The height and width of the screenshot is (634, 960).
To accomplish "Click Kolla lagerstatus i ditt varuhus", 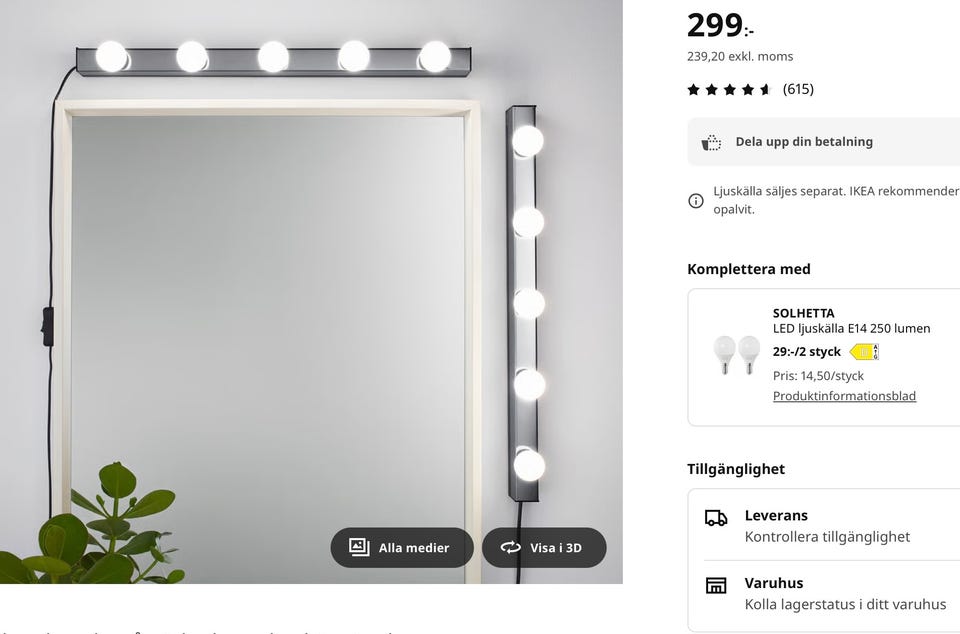I will pos(845,604).
